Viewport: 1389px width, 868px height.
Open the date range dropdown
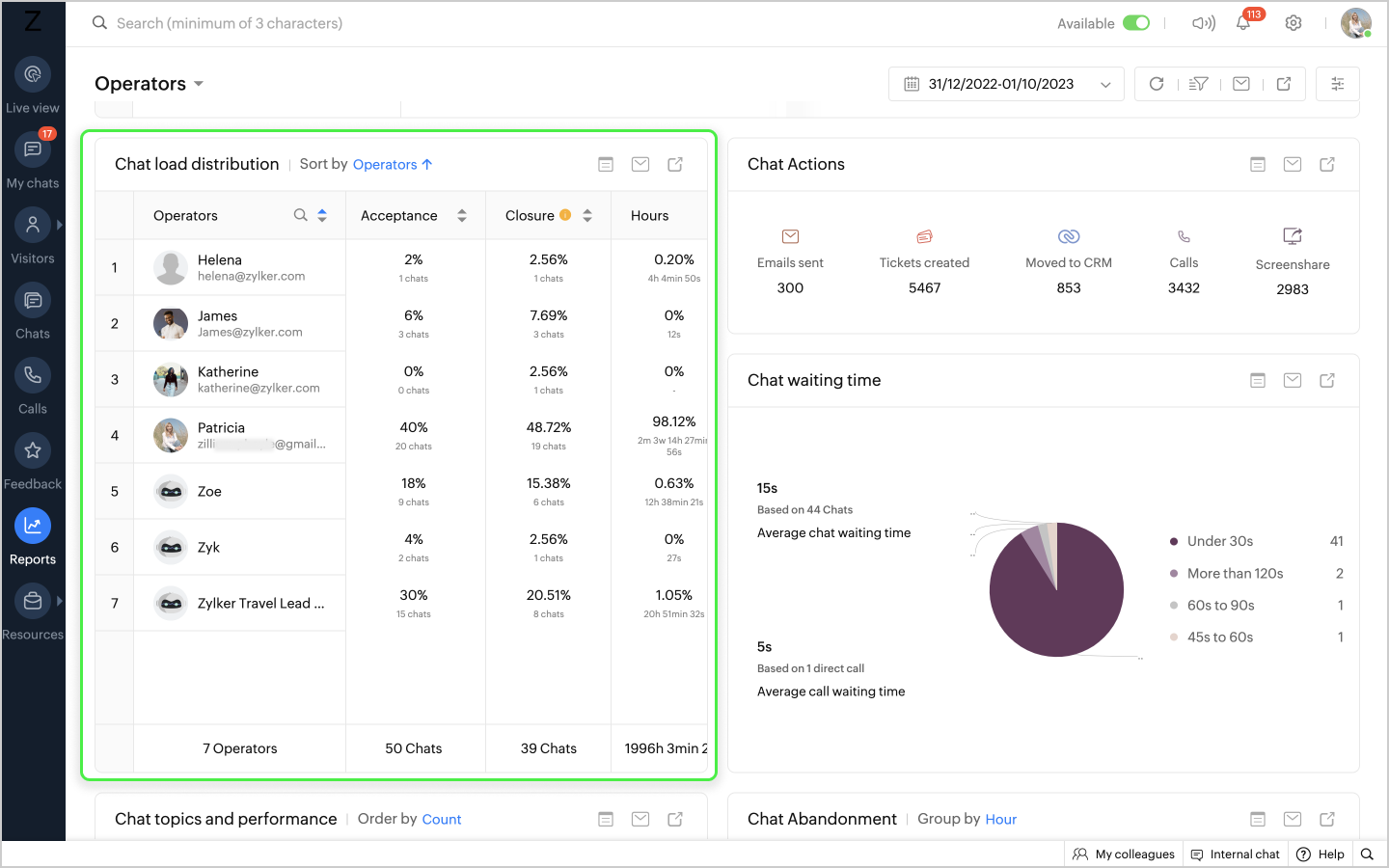pos(1005,84)
